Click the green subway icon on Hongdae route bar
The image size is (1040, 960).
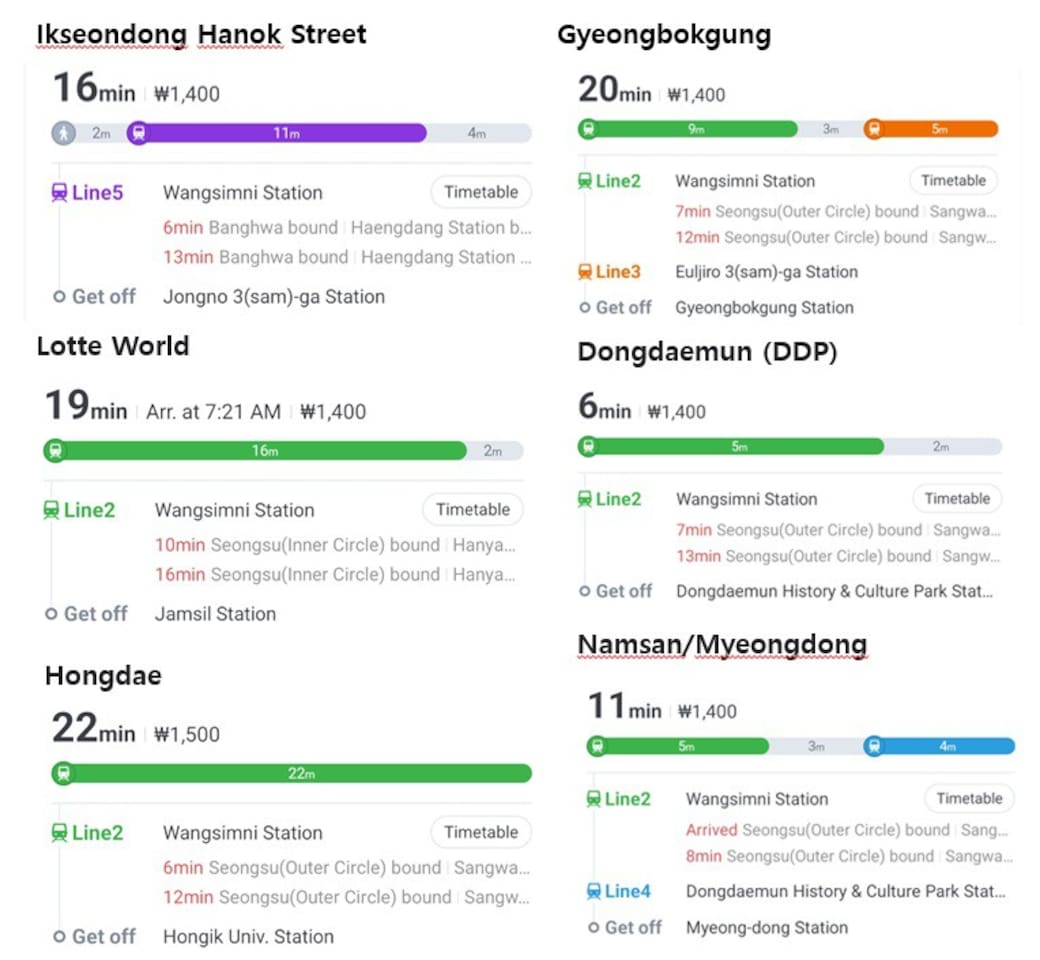click(63, 773)
